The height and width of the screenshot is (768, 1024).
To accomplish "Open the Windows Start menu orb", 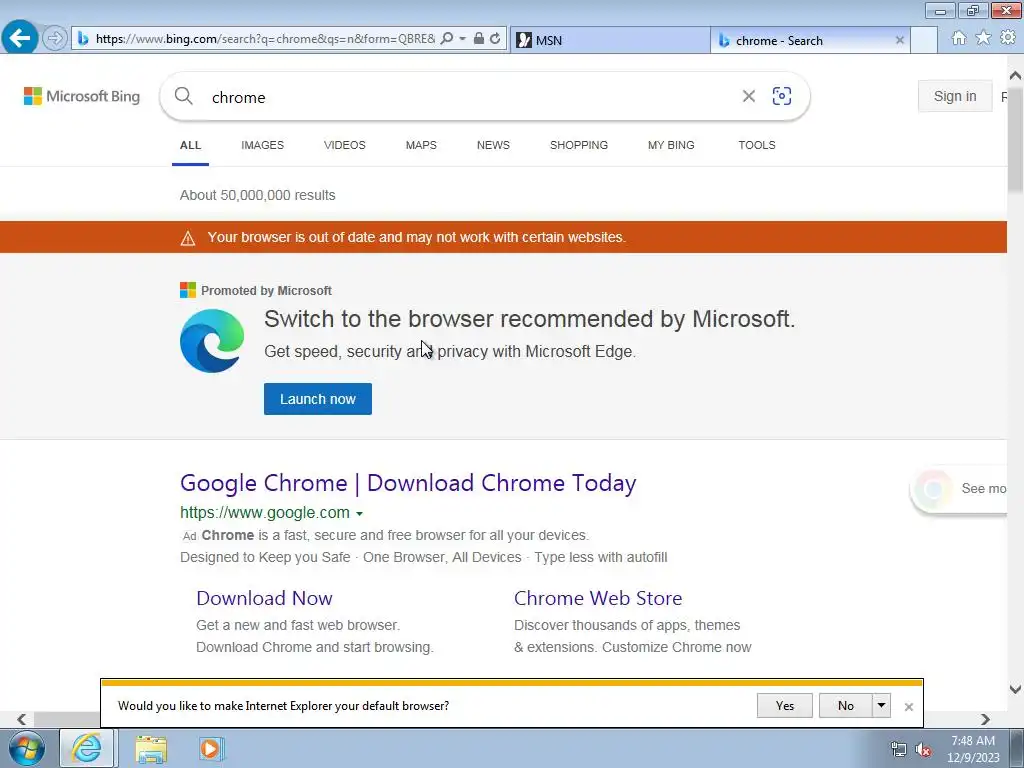I will pos(27,748).
